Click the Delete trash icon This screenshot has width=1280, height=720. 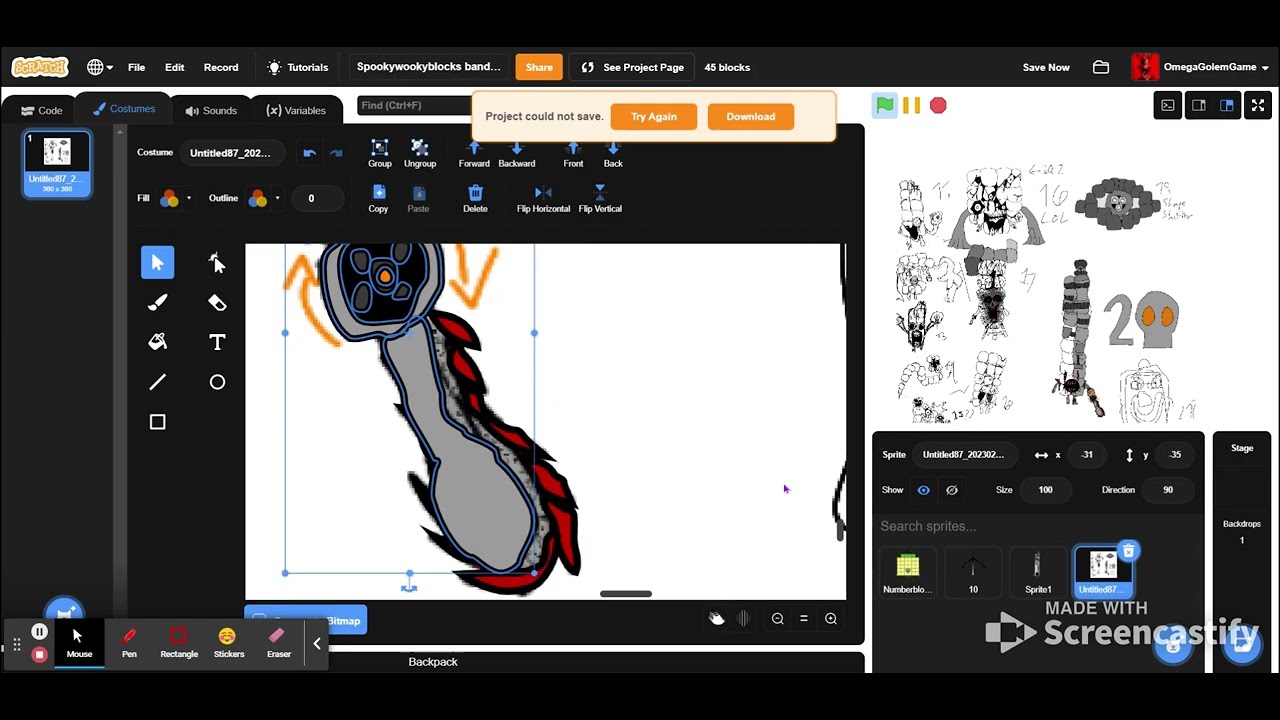[475, 192]
